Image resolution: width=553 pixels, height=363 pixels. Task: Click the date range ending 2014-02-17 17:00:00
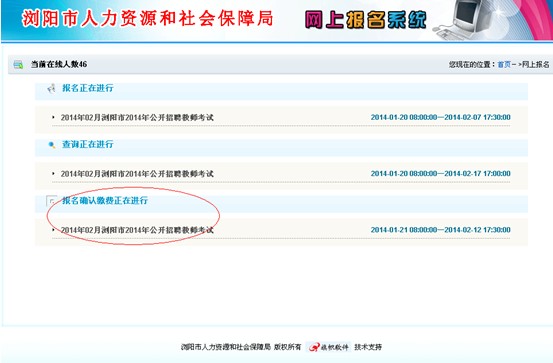click(440, 174)
